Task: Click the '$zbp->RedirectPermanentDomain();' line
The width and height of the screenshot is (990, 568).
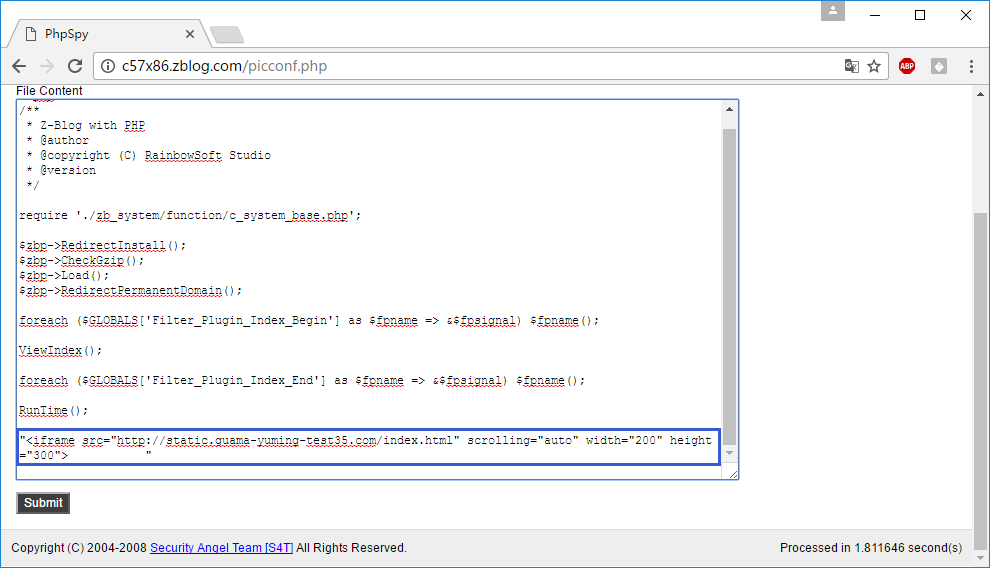Action: tap(131, 291)
